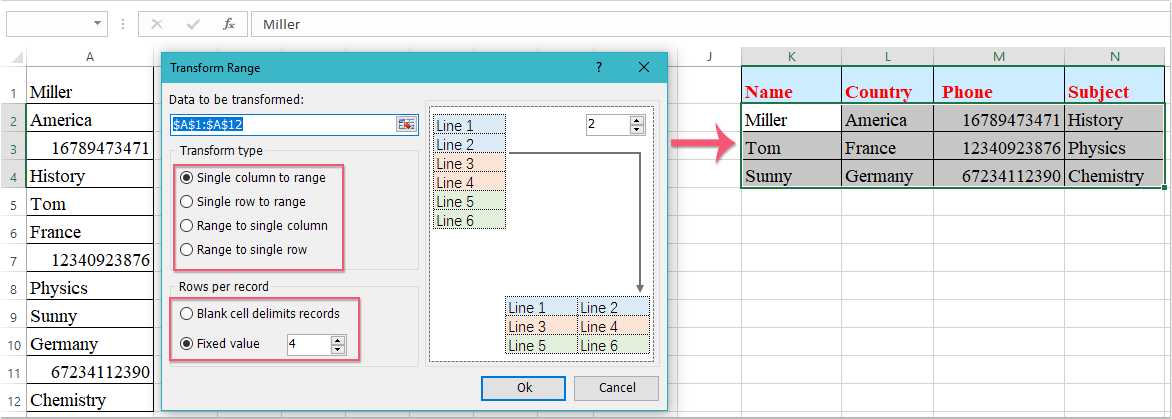Select Single row to range option
This screenshot has width=1172, height=419.
click(187, 201)
